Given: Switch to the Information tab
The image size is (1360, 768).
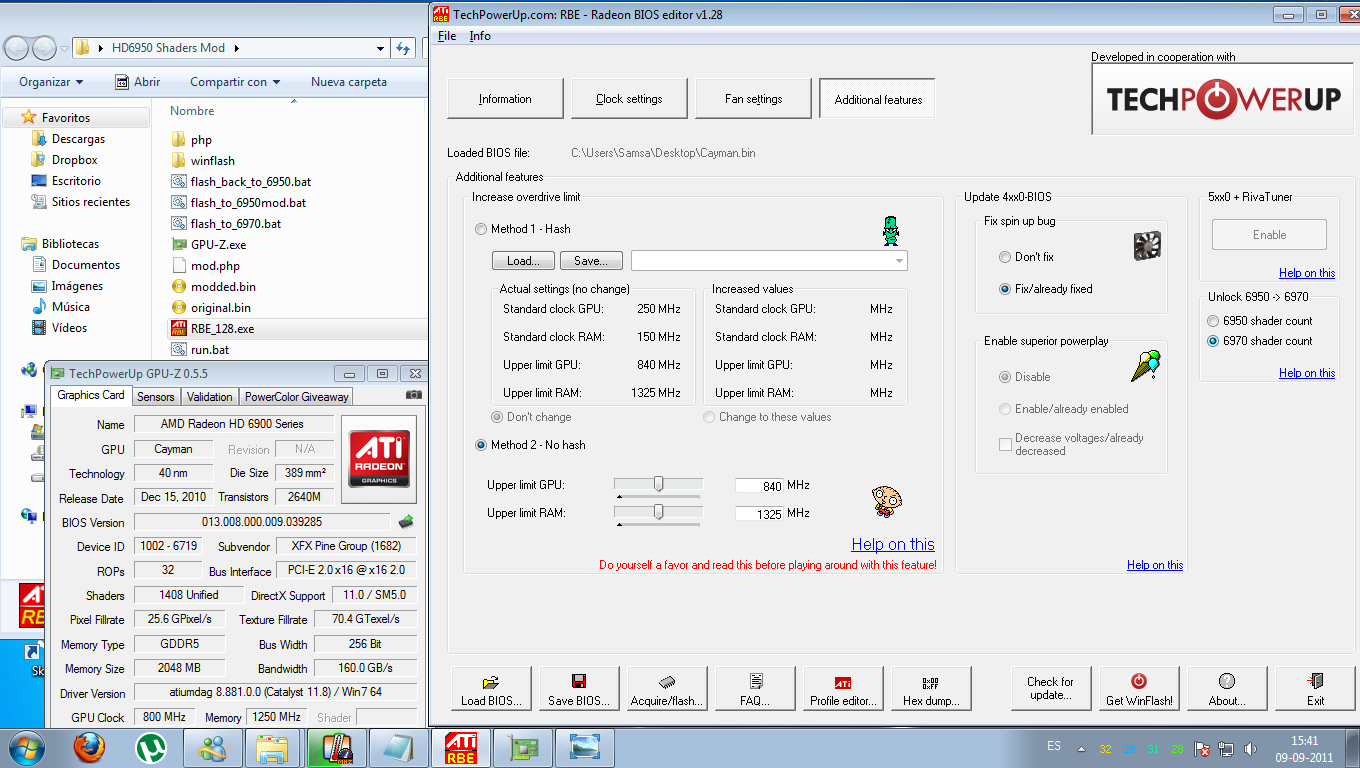Looking at the screenshot, I should 505,99.
